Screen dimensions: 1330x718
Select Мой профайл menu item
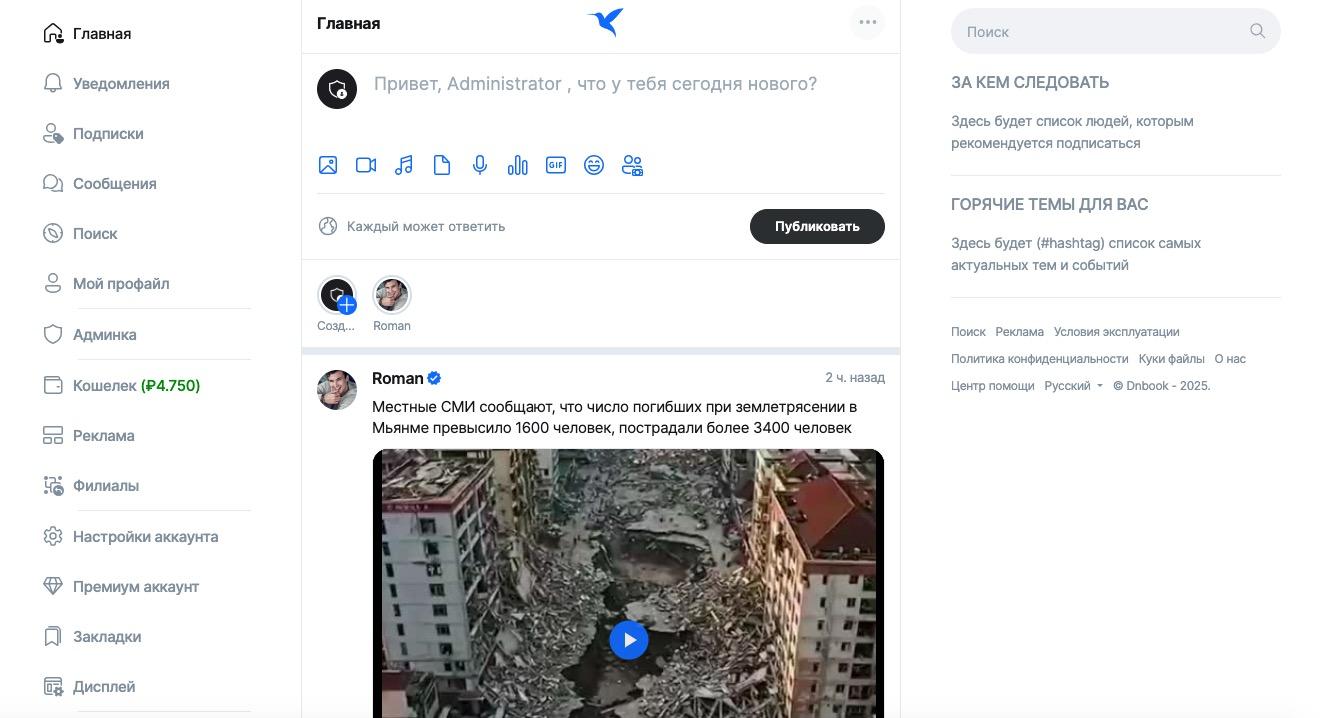pyautogui.click(x=121, y=283)
